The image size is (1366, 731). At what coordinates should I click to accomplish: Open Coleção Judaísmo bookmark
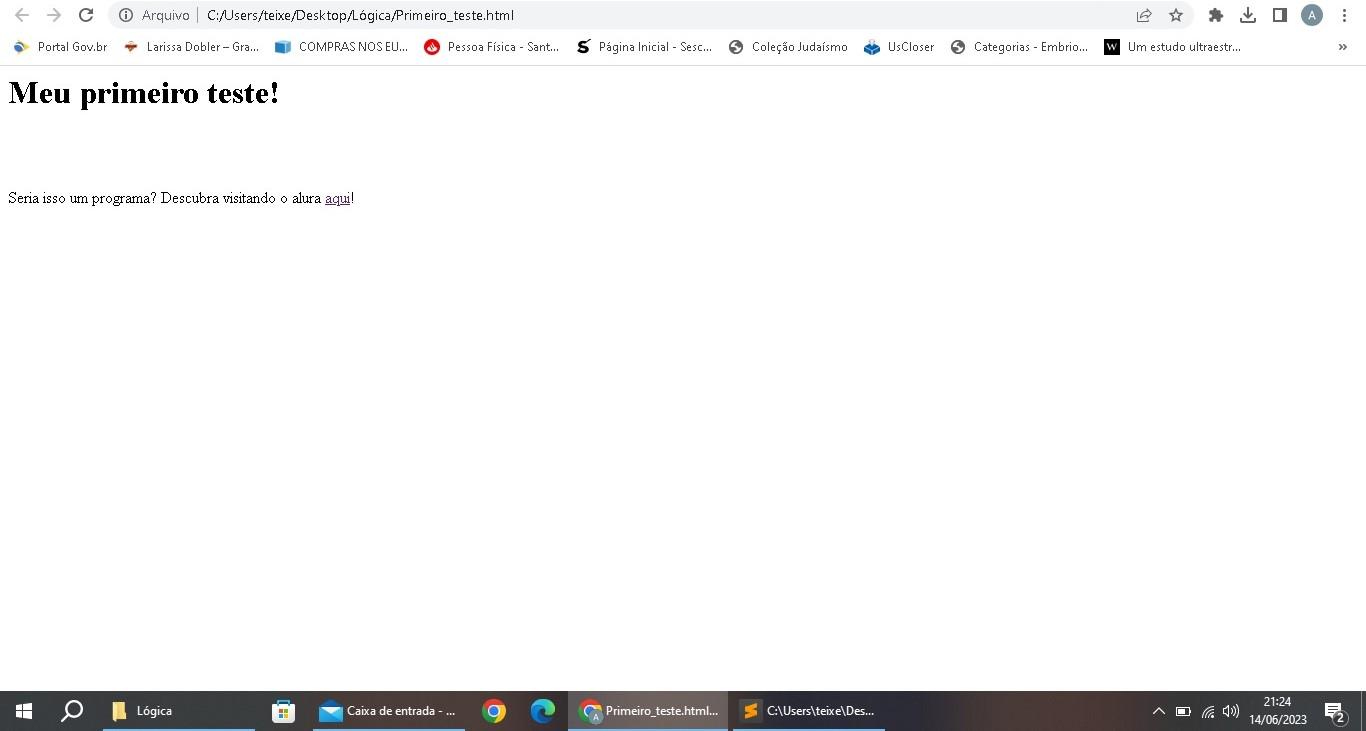pos(788,47)
